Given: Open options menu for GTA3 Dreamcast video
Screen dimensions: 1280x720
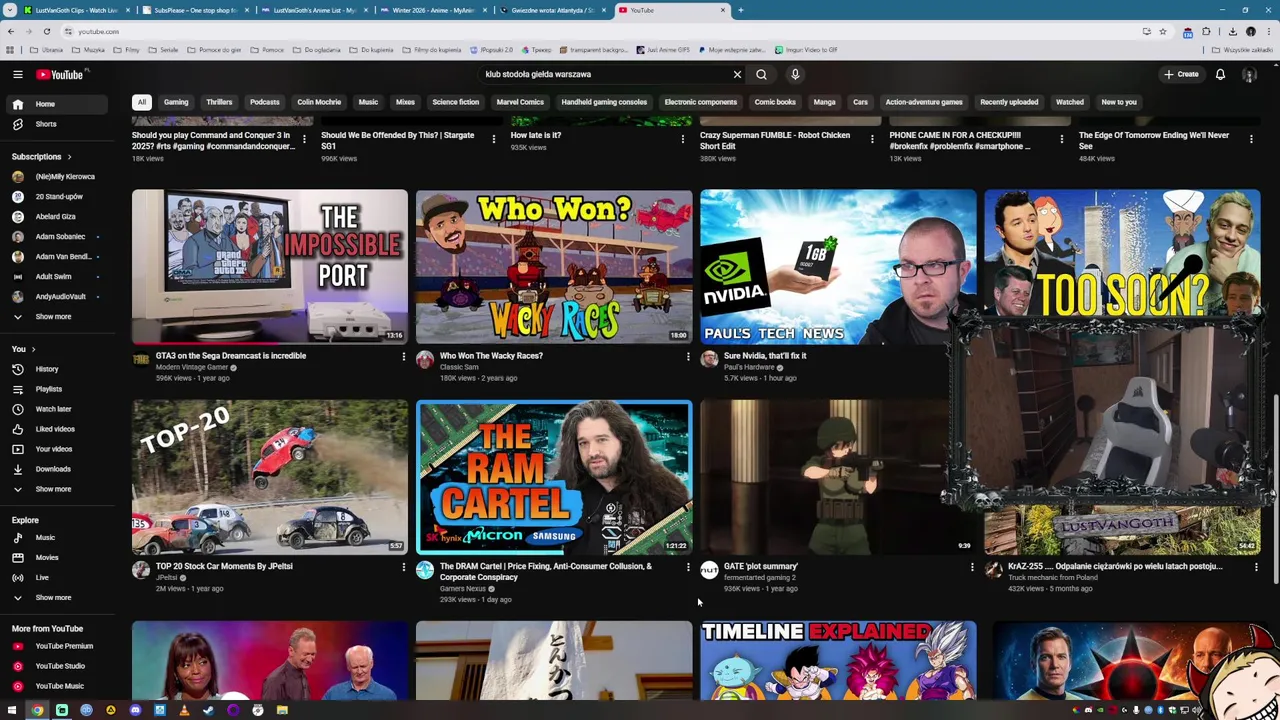Looking at the screenshot, I should click(x=403, y=356).
